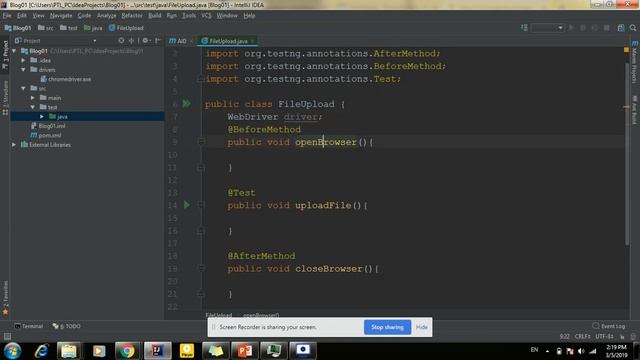This screenshot has width=640, height=360.
Task: Click the CRLF line separator selector
Action: [x=583, y=336]
